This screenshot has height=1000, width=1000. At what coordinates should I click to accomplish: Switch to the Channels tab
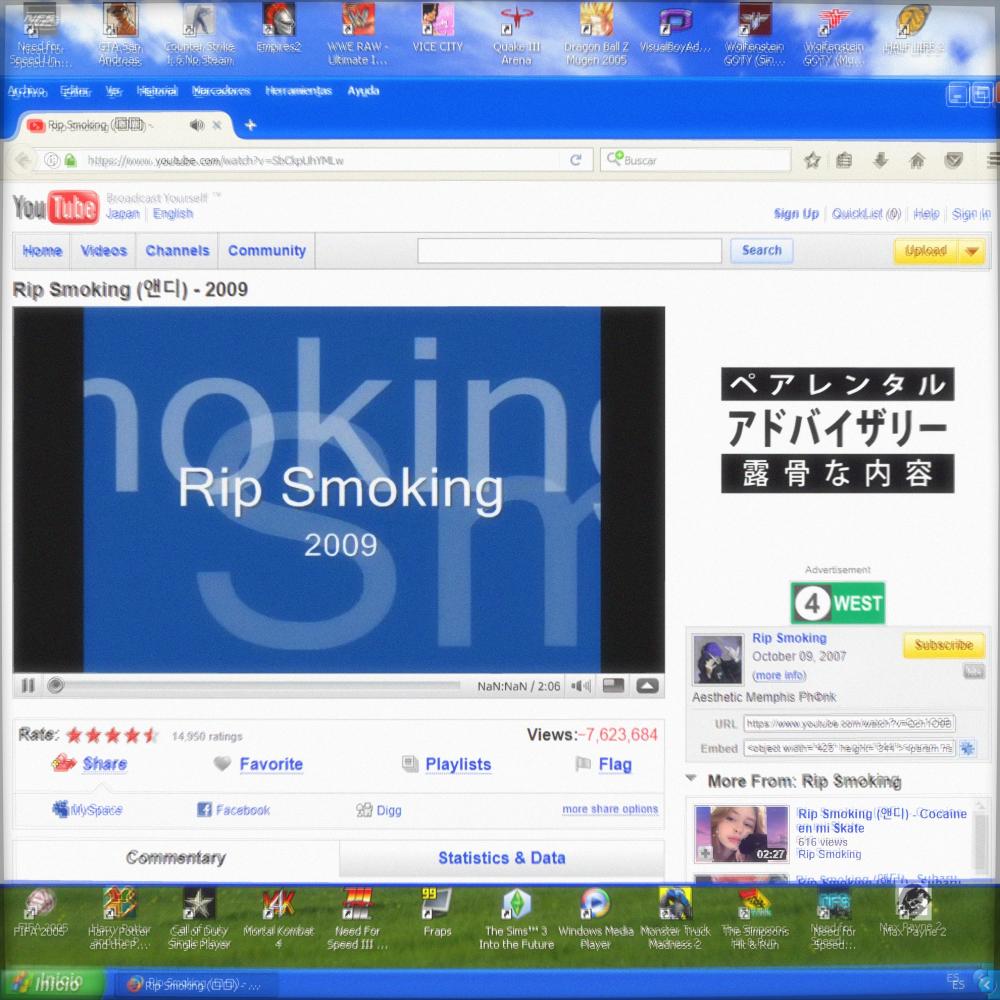(x=177, y=251)
